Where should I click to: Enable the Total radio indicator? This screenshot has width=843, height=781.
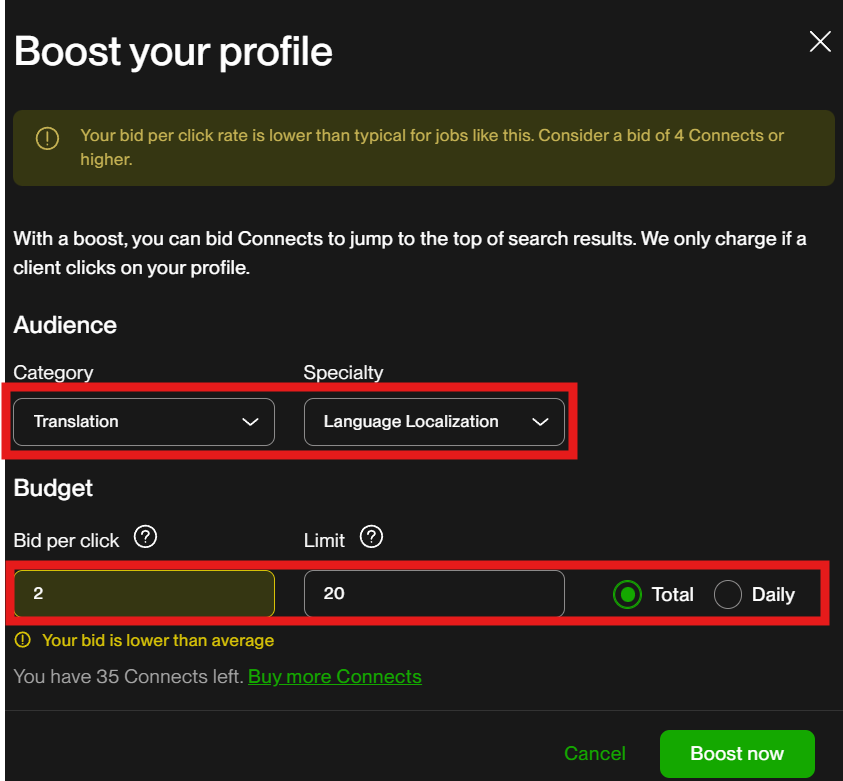(x=628, y=594)
